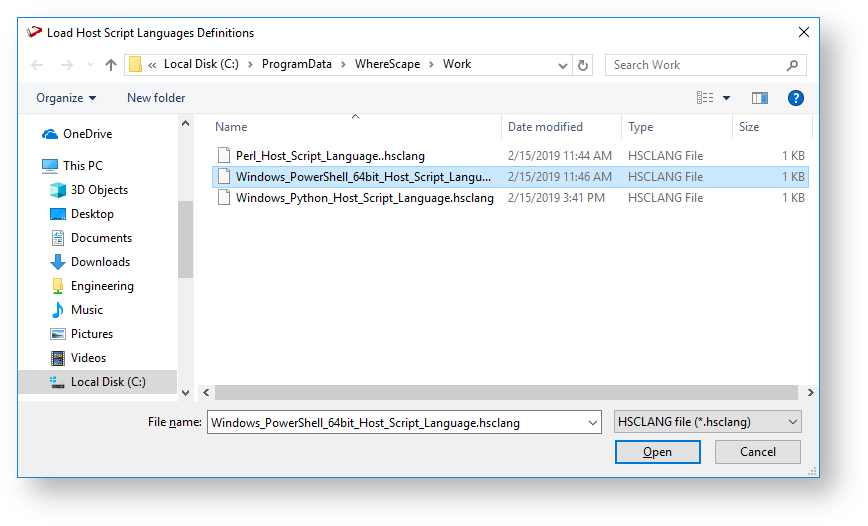Open Downloads in the navigation pane

(100, 262)
